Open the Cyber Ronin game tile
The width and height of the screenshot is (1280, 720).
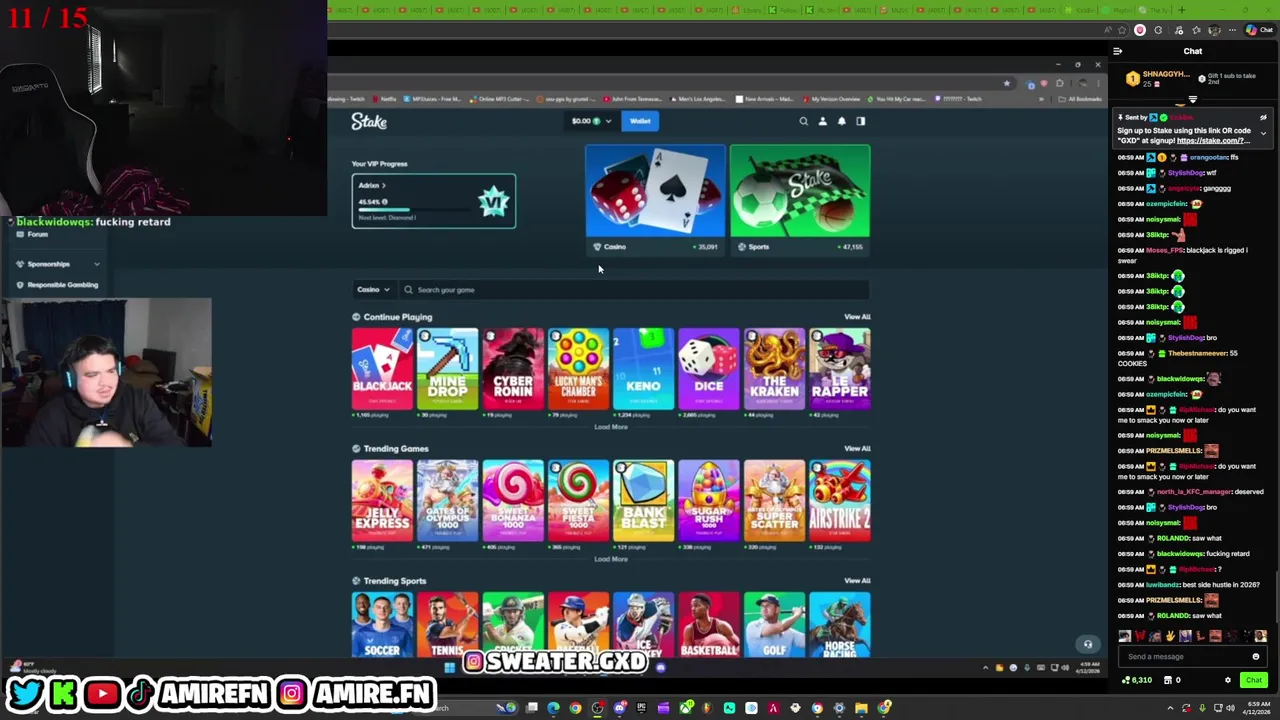pos(513,369)
